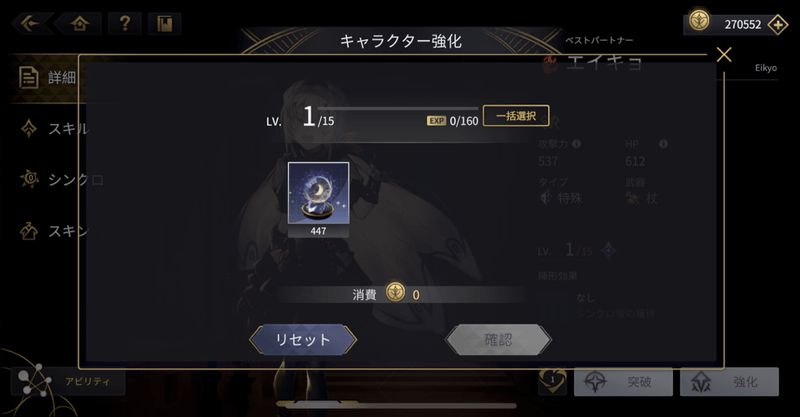Viewport: 800px width, 417px height.
Task: Click the EXP progress bar
Action: (x=398, y=109)
